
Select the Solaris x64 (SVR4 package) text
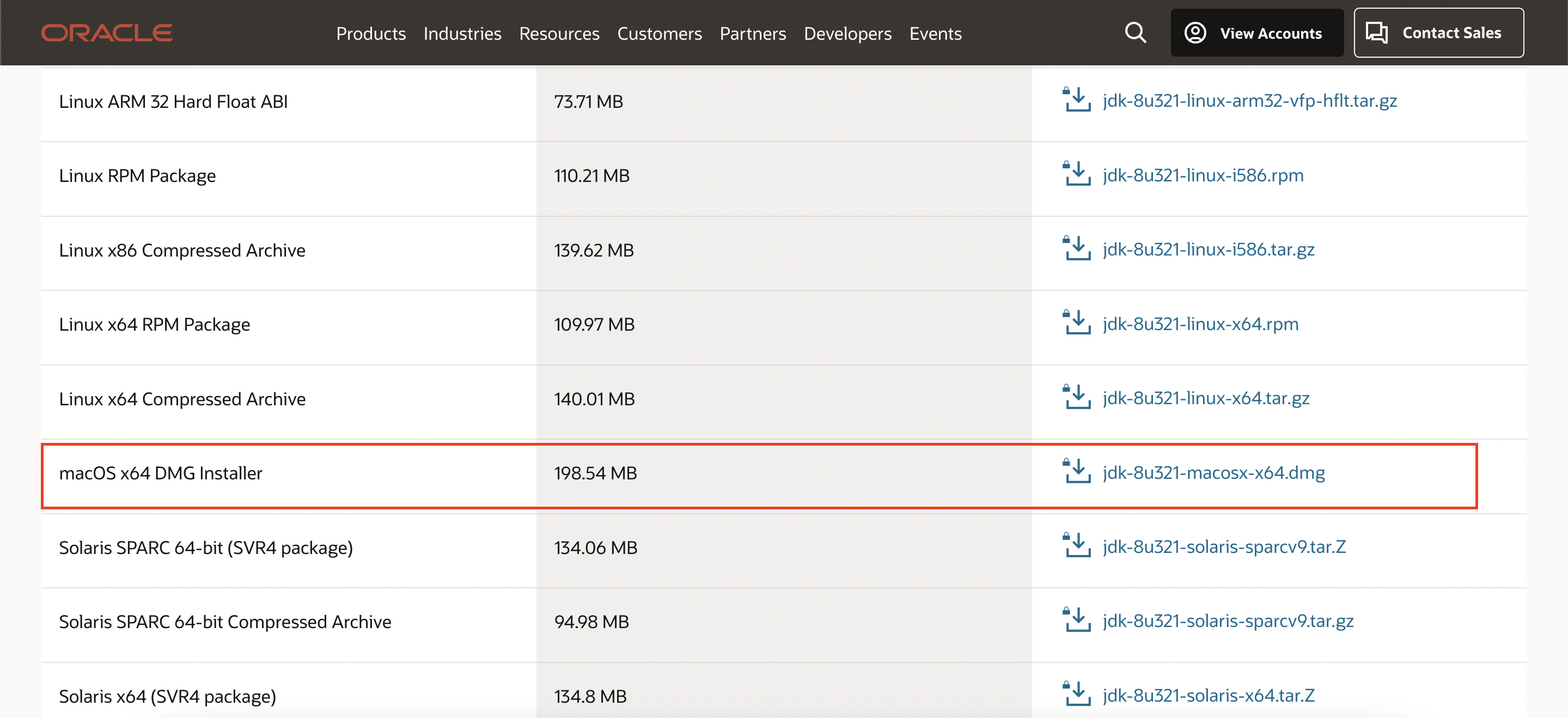(167, 697)
